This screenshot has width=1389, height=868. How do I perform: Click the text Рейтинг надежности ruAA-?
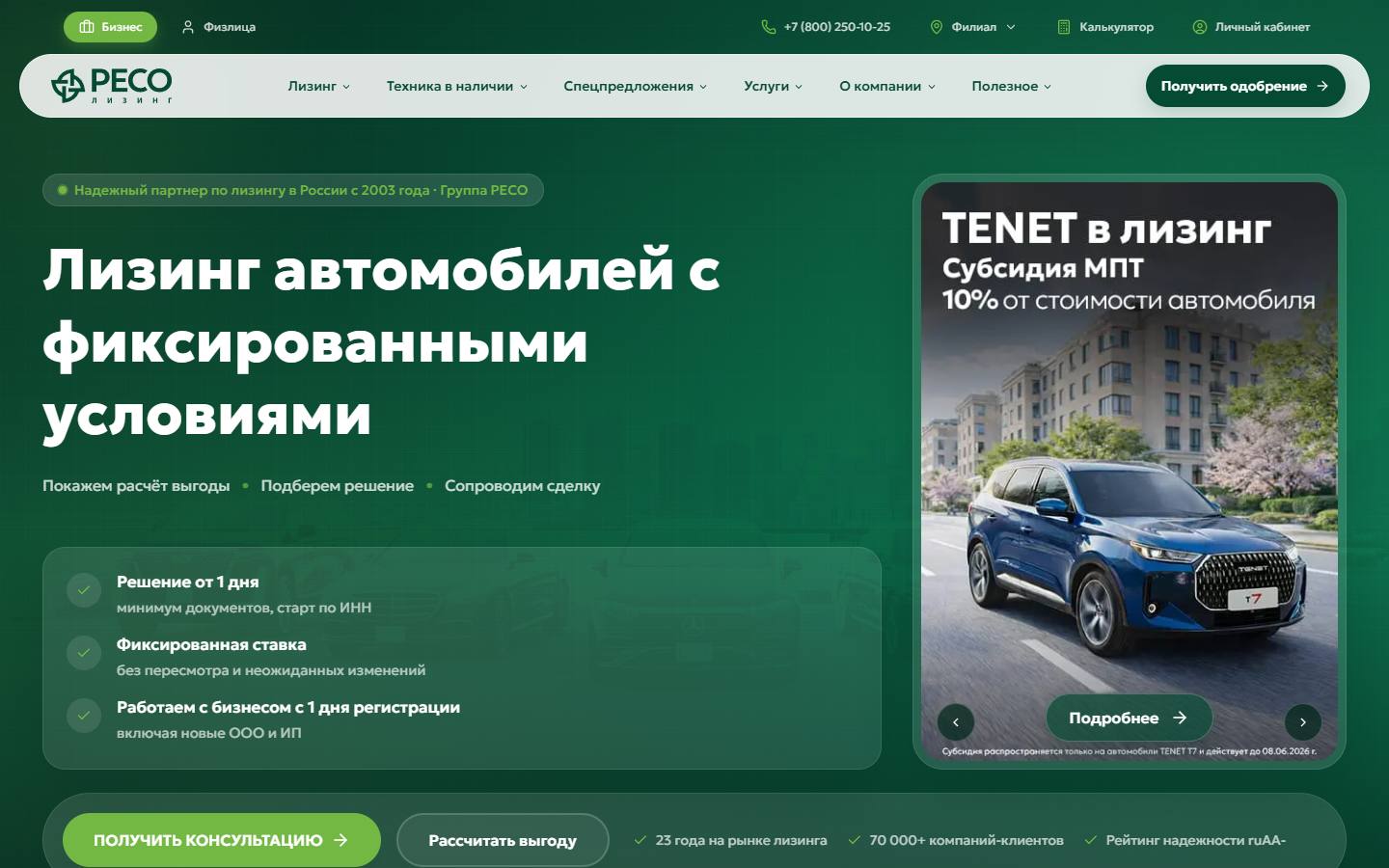coord(1196,840)
